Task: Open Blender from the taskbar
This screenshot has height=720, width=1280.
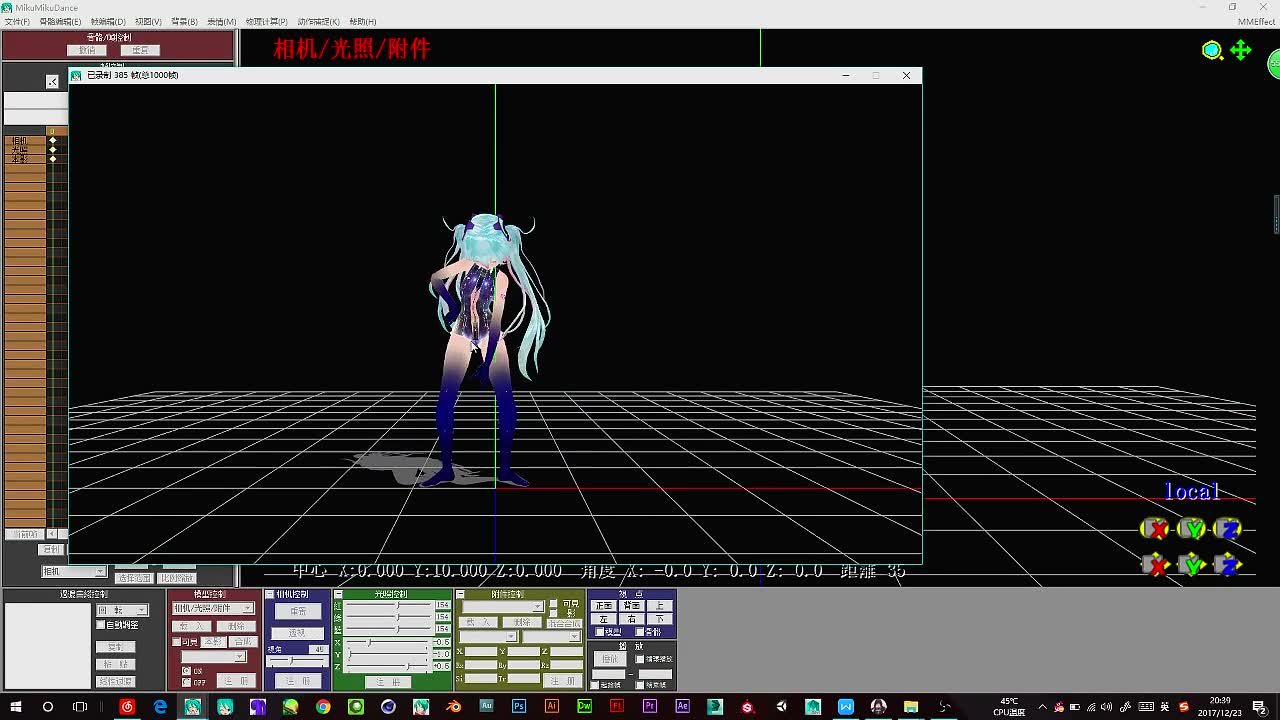Action: coord(453,707)
